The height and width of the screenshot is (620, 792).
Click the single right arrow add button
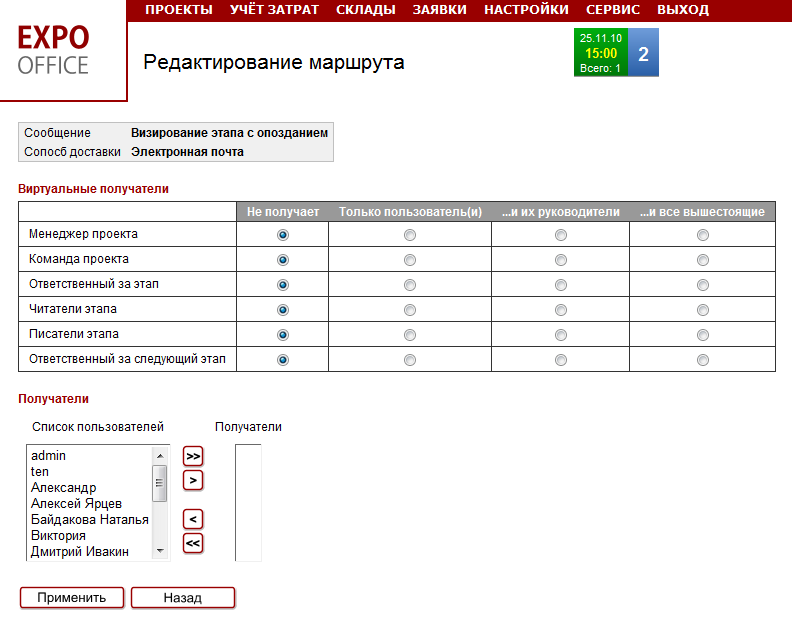193,480
